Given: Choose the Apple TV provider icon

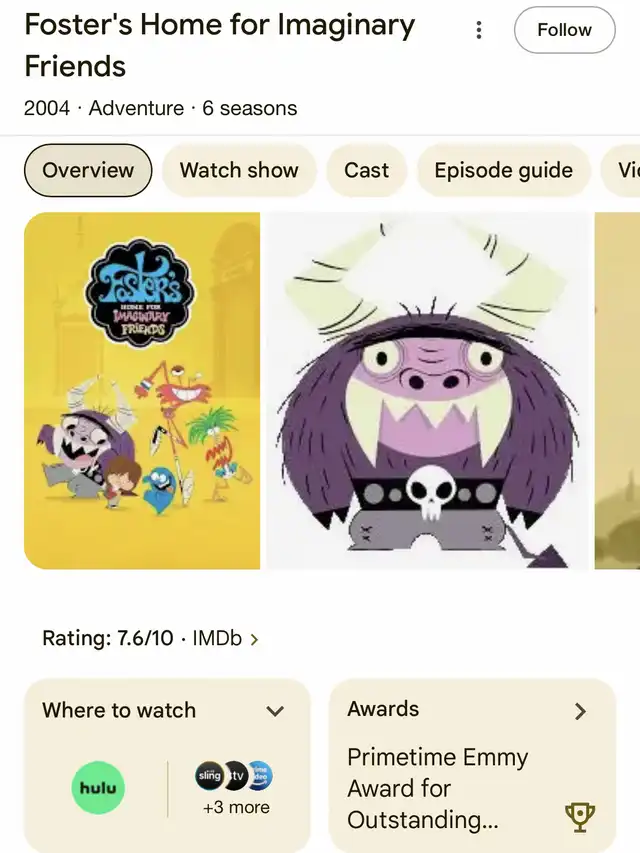Looking at the screenshot, I should pos(236,775).
